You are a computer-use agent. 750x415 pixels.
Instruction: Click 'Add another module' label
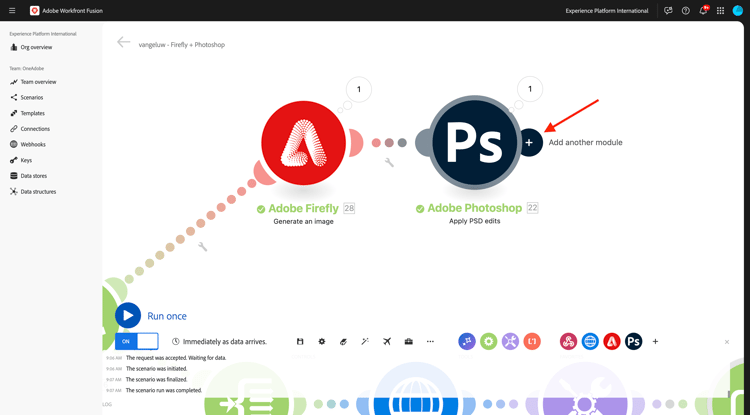(x=585, y=142)
